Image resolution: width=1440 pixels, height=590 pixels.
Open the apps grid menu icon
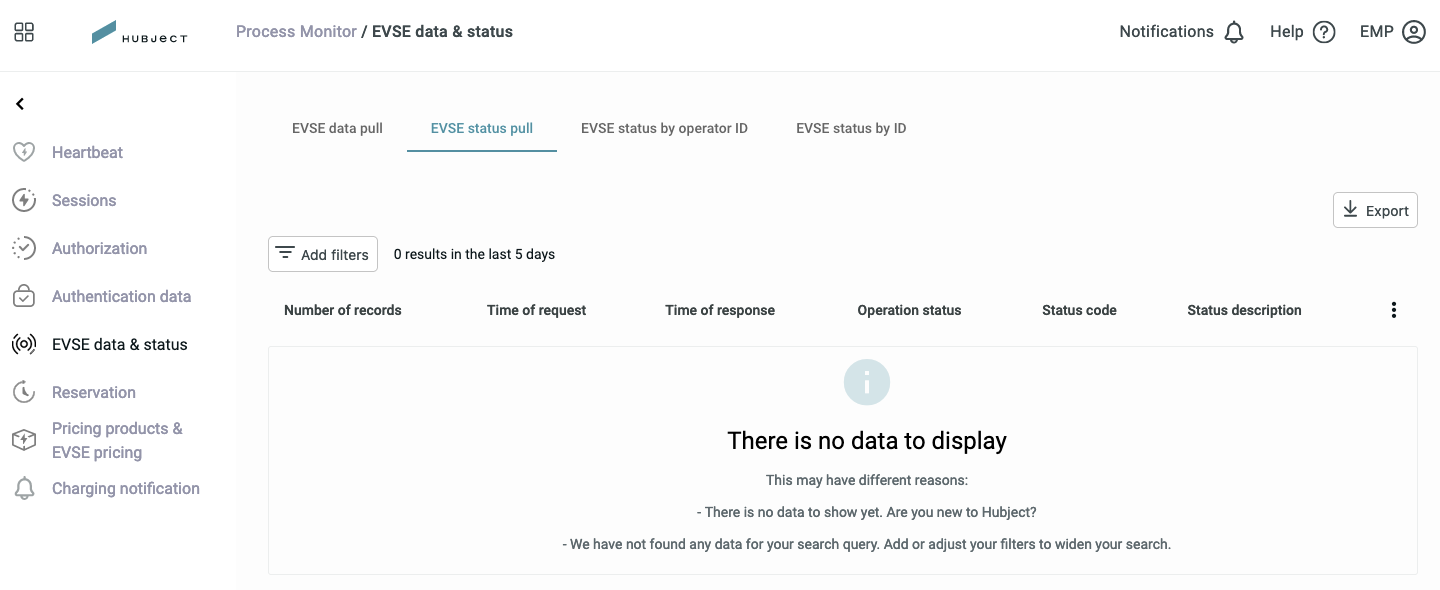(24, 32)
